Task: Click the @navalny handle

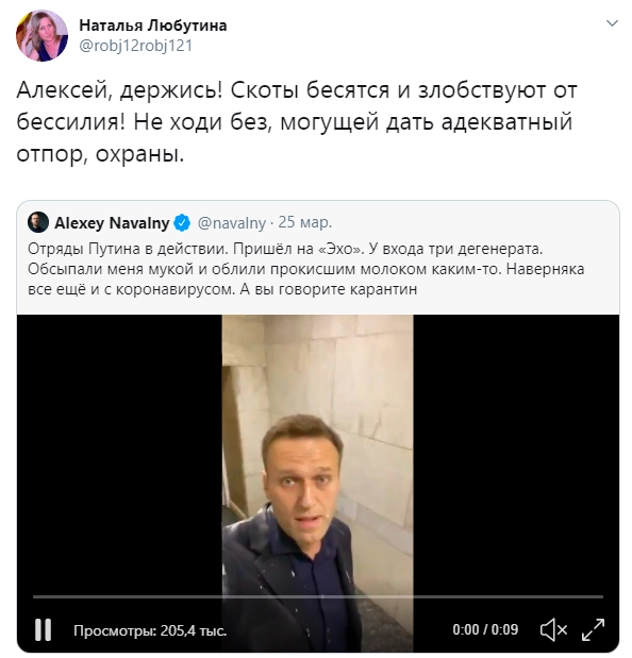Action: (232, 223)
